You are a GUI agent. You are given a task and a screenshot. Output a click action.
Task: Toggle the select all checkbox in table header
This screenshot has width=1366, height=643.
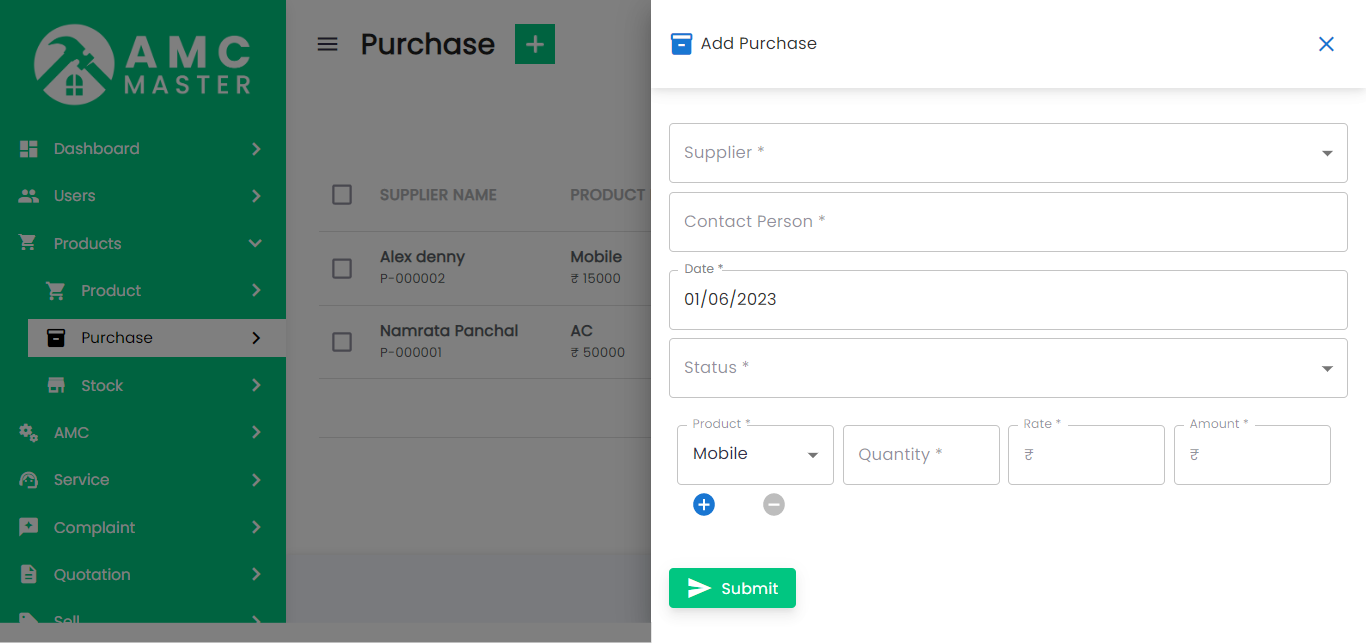[342, 195]
